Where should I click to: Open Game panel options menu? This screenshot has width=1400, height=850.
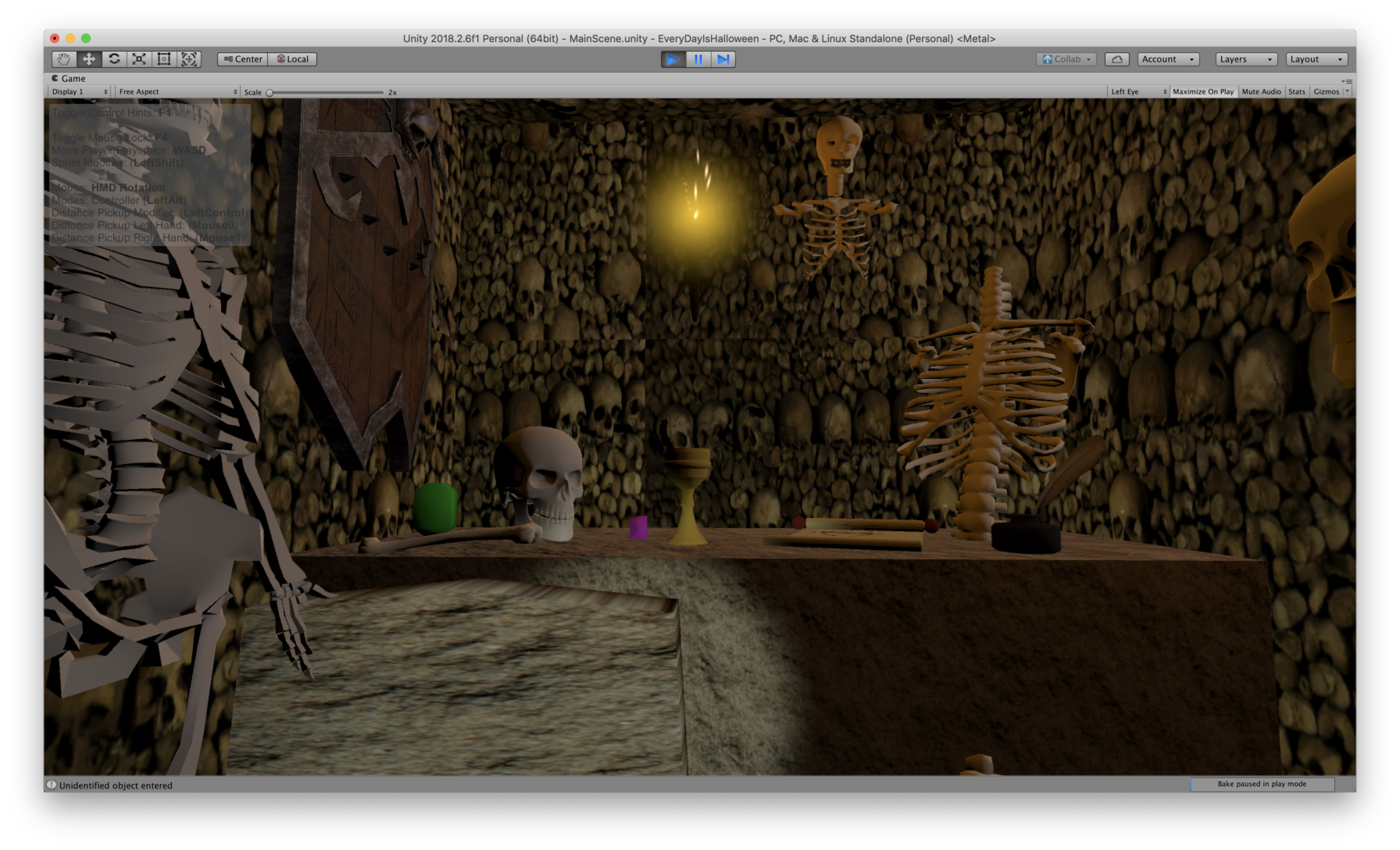[x=1348, y=80]
